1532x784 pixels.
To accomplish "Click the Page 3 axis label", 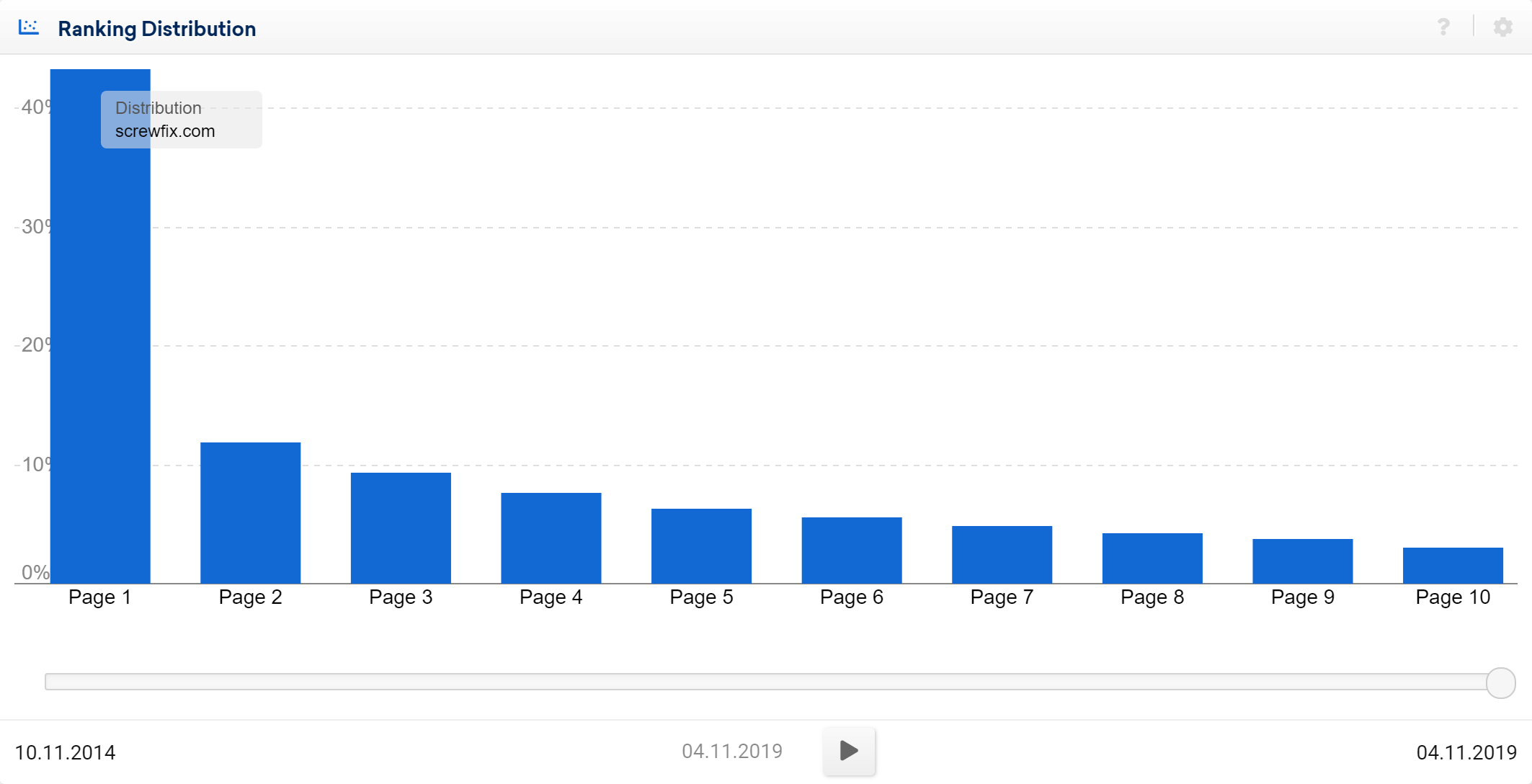I will tap(401, 597).
